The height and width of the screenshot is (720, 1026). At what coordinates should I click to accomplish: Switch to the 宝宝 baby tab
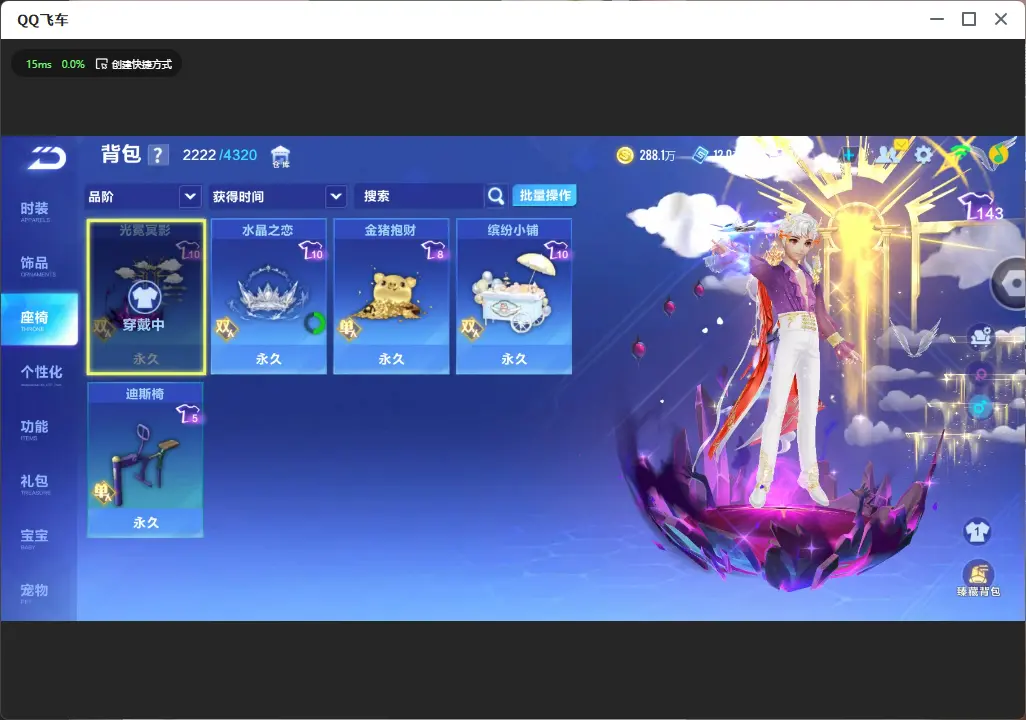pyautogui.click(x=35, y=537)
